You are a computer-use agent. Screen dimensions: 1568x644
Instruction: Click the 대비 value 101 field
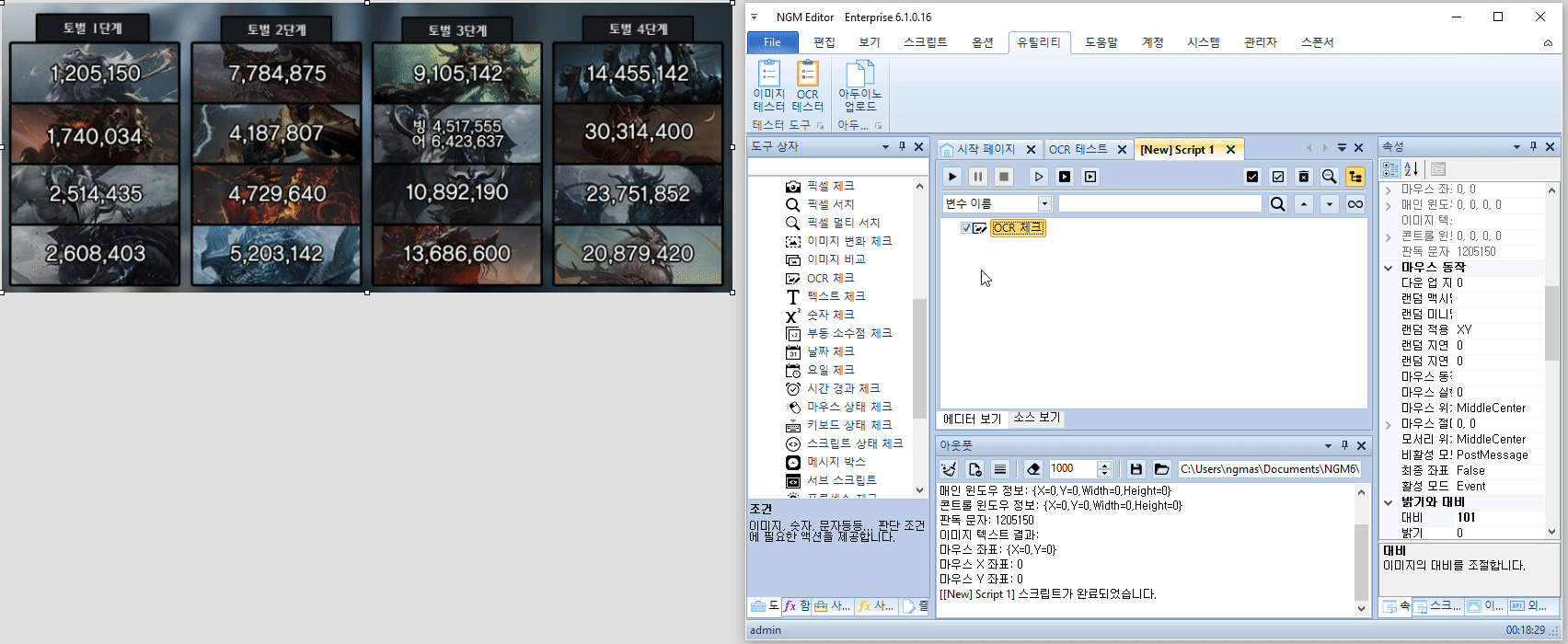pyautogui.click(x=1500, y=517)
